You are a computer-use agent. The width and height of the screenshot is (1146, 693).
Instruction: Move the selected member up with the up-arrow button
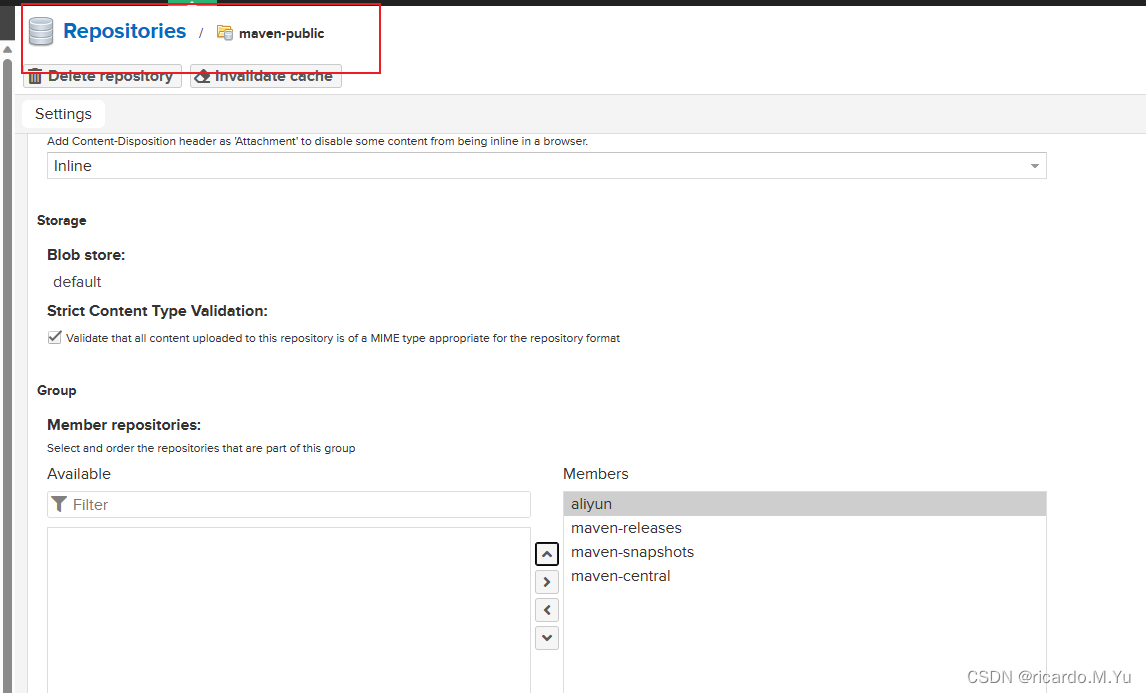point(546,553)
